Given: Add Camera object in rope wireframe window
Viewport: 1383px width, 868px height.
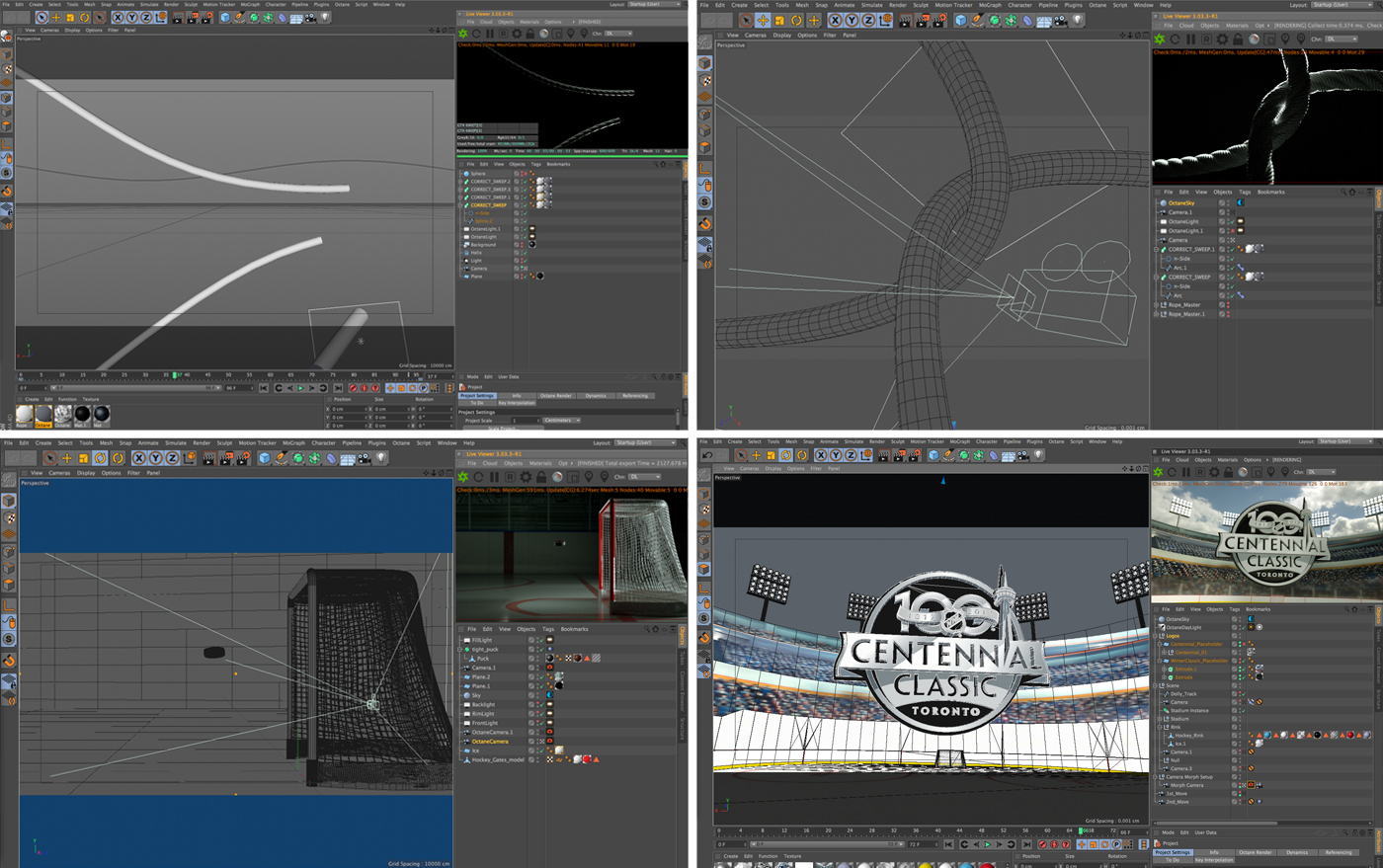Looking at the screenshot, I should [x=1060, y=20].
